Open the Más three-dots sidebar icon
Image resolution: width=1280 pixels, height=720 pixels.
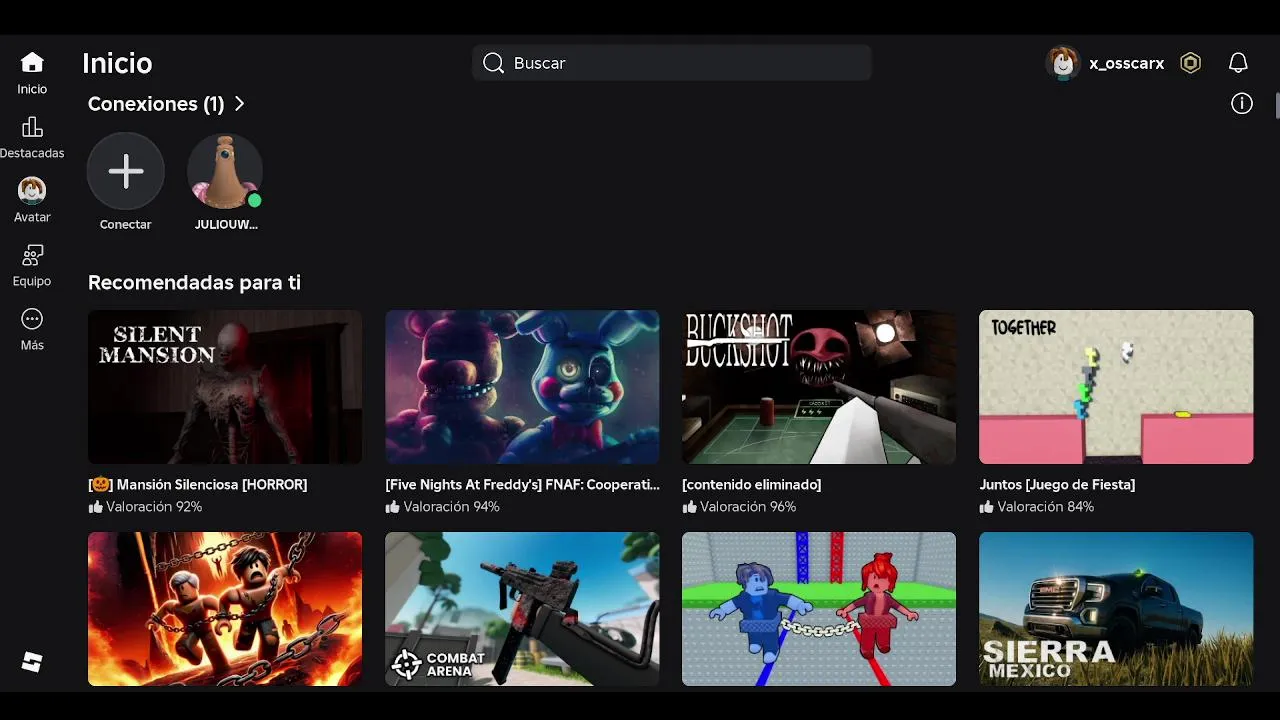click(x=32, y=319)
